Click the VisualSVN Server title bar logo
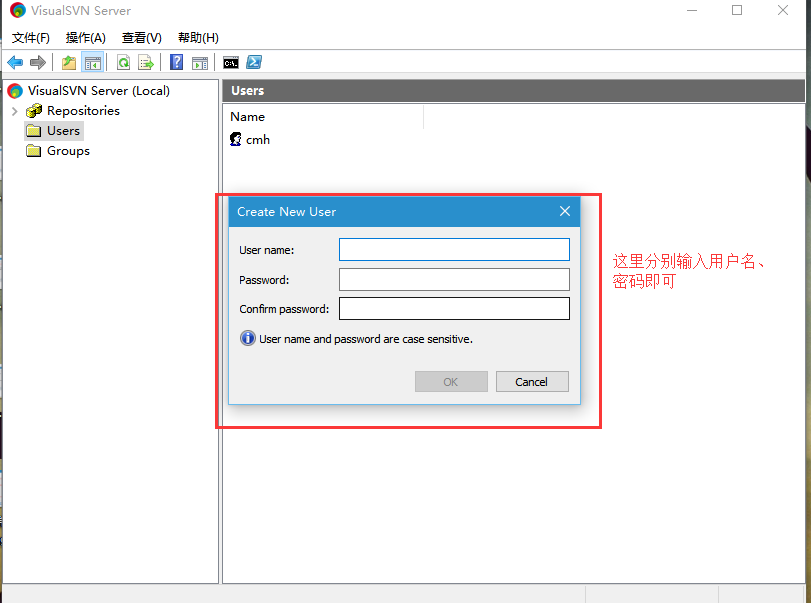The width and height of the screenshot is (811, 603). pyautogui.click(x=18, y=10)
